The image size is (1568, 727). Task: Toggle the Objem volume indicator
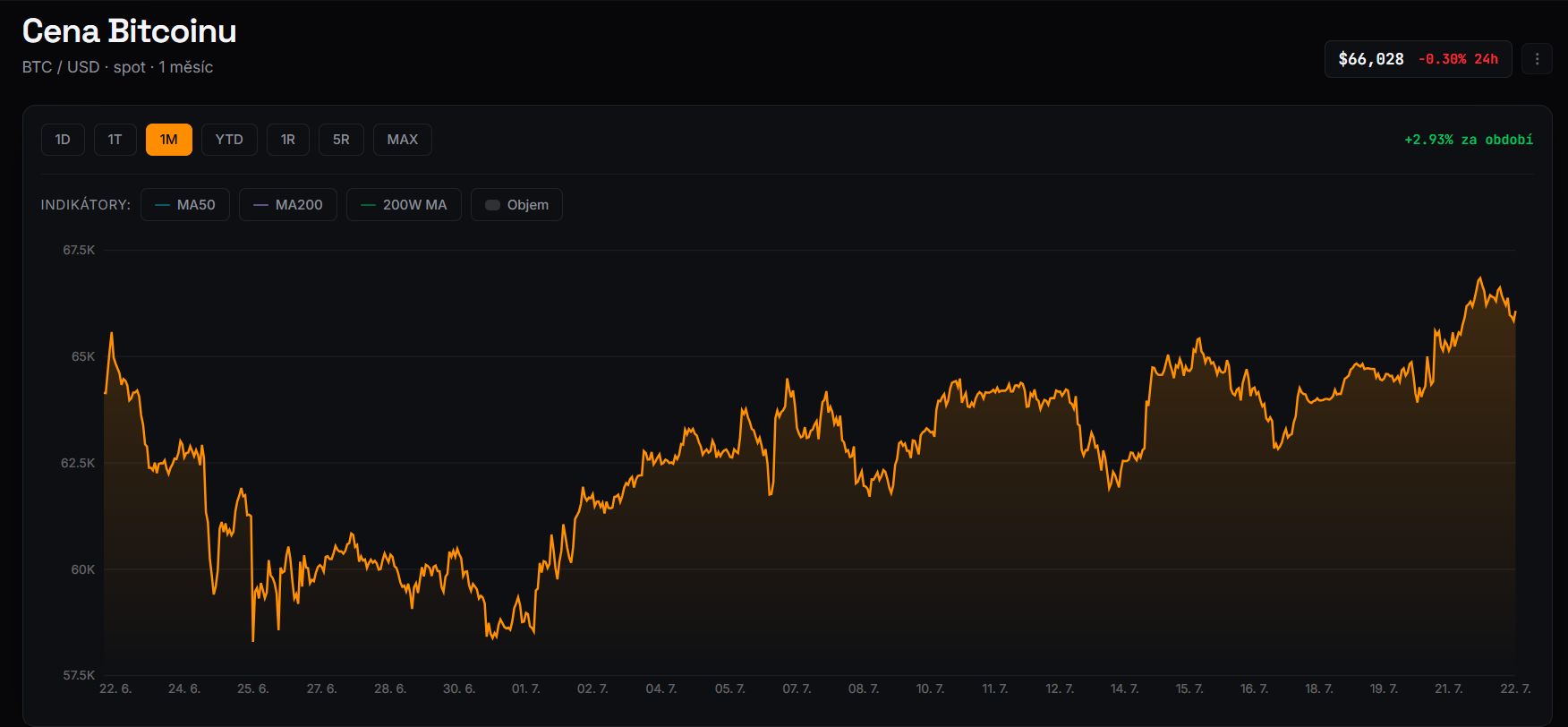click(516, 205)
